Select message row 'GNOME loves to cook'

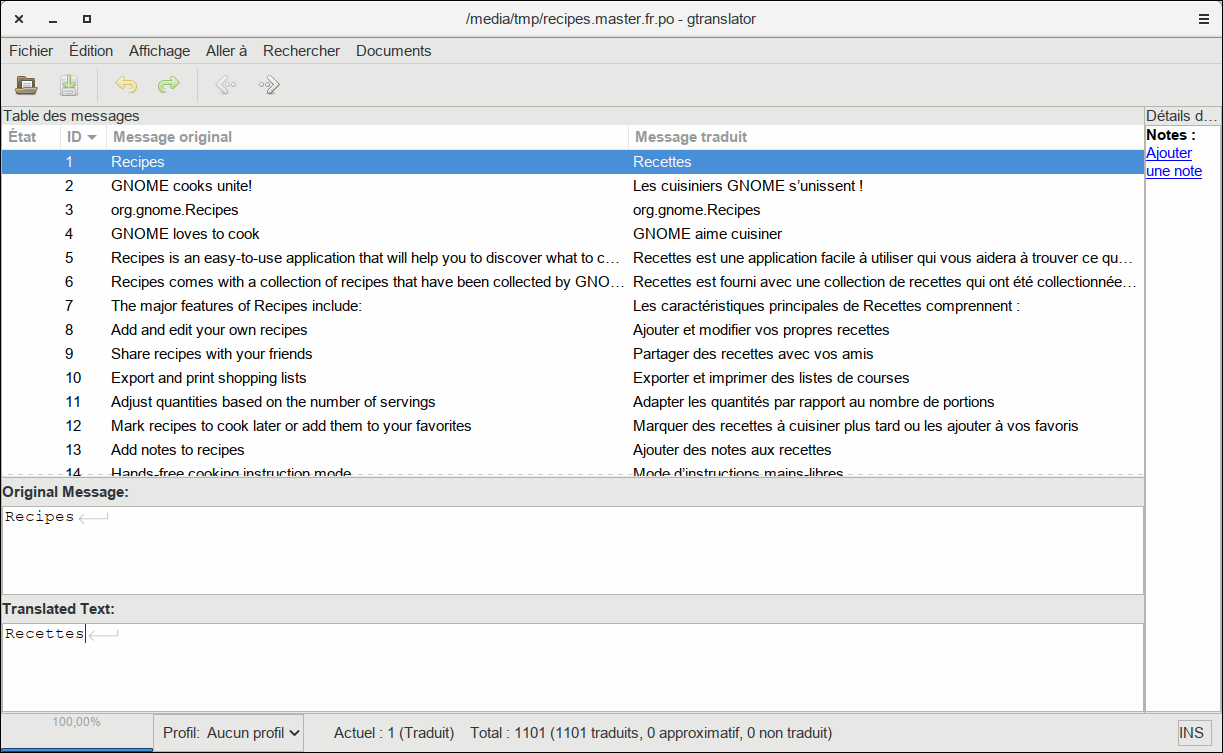[x=185, y=234]
